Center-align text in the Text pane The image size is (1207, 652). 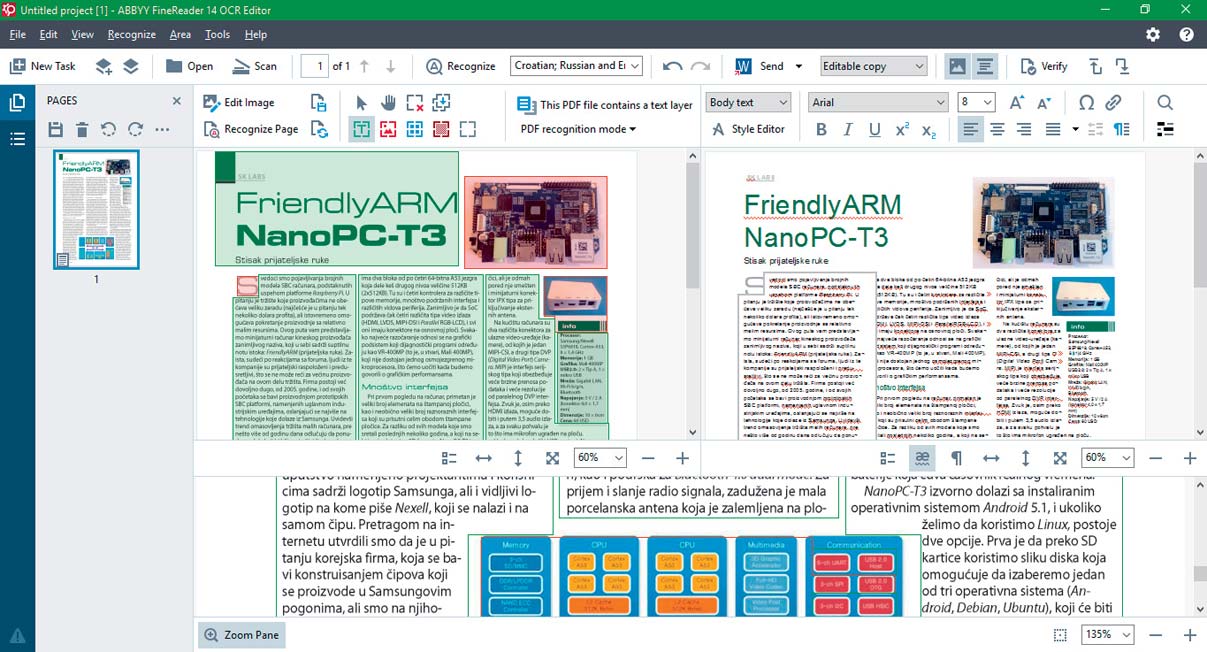[x=997, y=129]
